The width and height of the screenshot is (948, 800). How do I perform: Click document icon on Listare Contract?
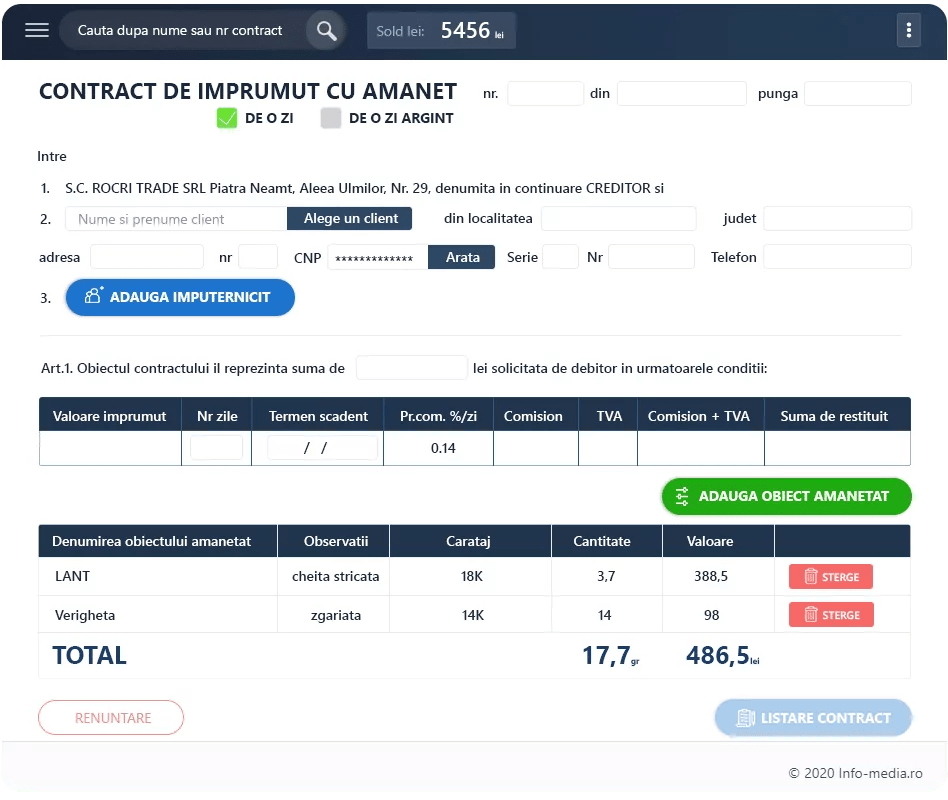point(745,718)
